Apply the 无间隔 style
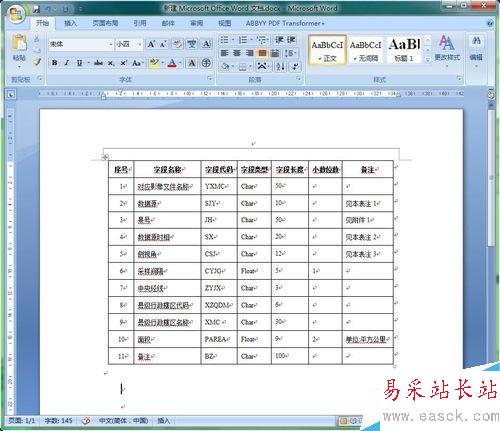The height and width of the screenshot is (431, 500). (x=366, y=50)
